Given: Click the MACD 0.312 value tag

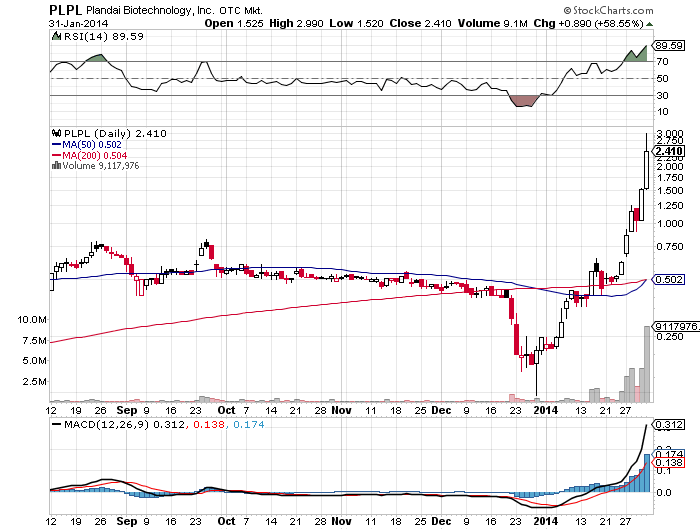Looking at the screenshot, I should click(668, 424).
